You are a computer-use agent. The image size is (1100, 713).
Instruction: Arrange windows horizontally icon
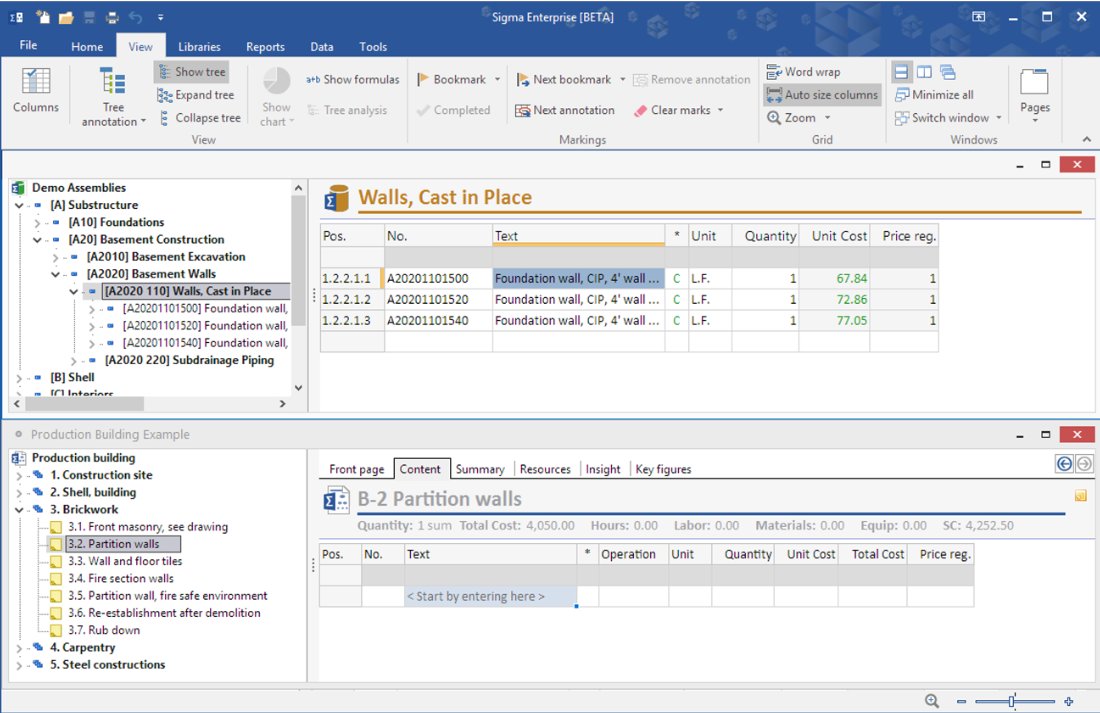[901, 72]
